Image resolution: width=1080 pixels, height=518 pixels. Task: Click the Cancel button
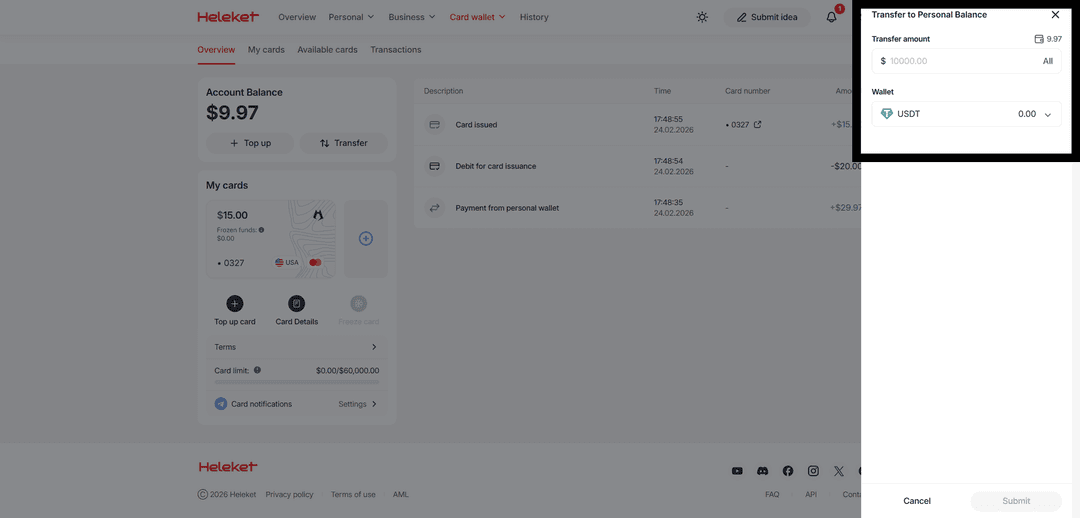(916, 501)
